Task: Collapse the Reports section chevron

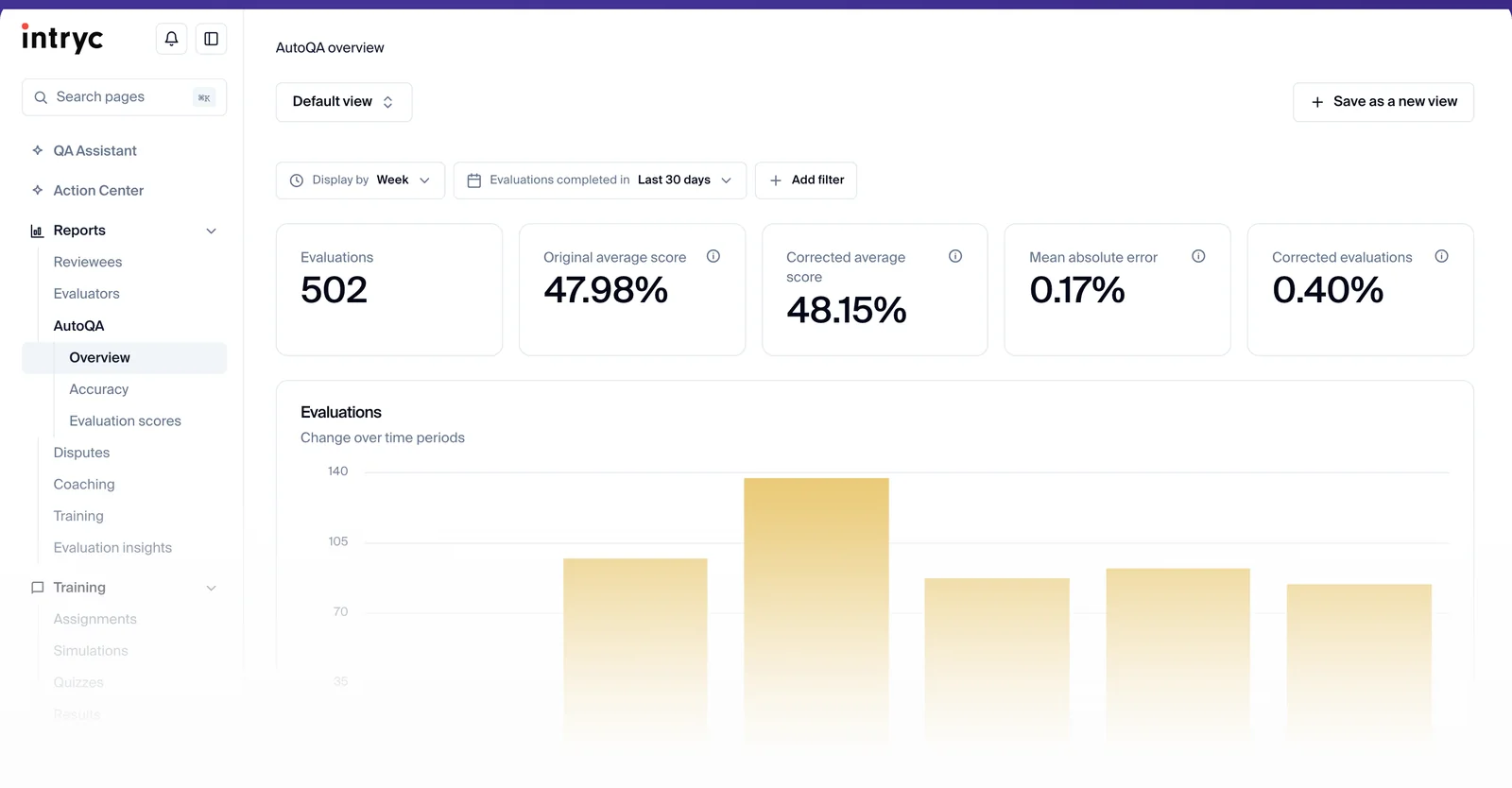Action: [212, 231]
